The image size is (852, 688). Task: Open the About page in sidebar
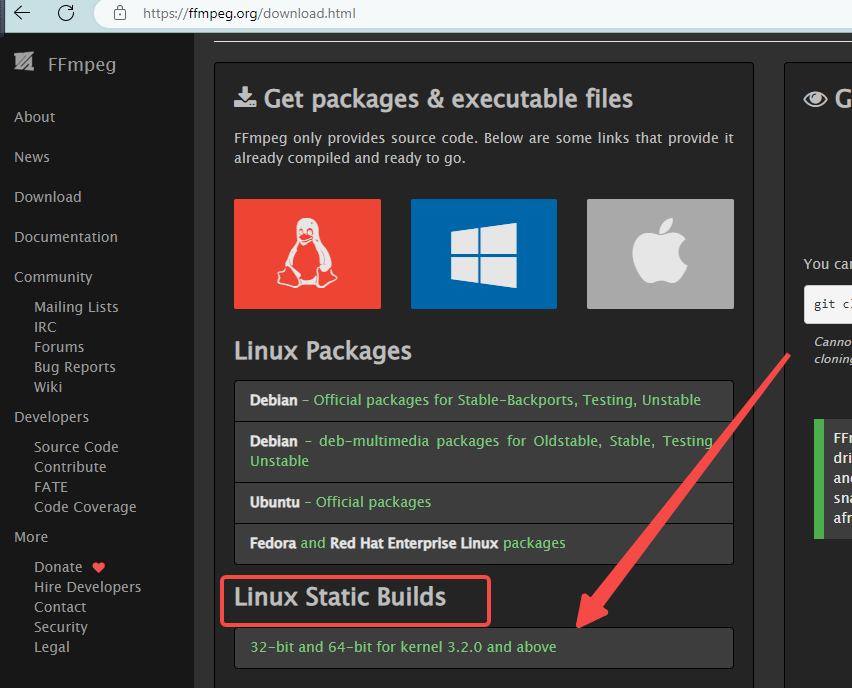pos(34,117)
